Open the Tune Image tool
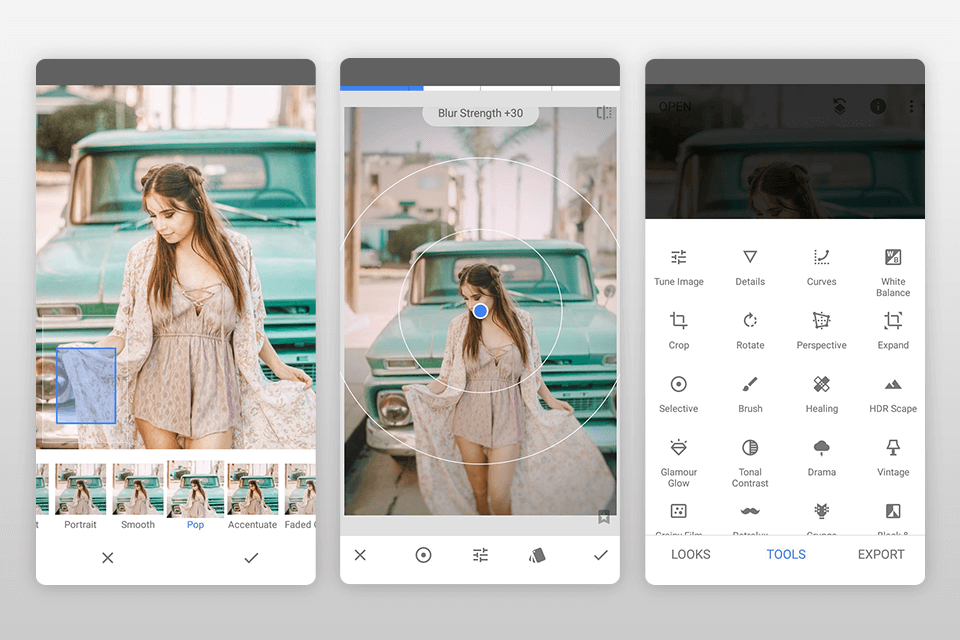Image resolution: width=960 pixels, height=640 pixels. (x=678, y=266)
